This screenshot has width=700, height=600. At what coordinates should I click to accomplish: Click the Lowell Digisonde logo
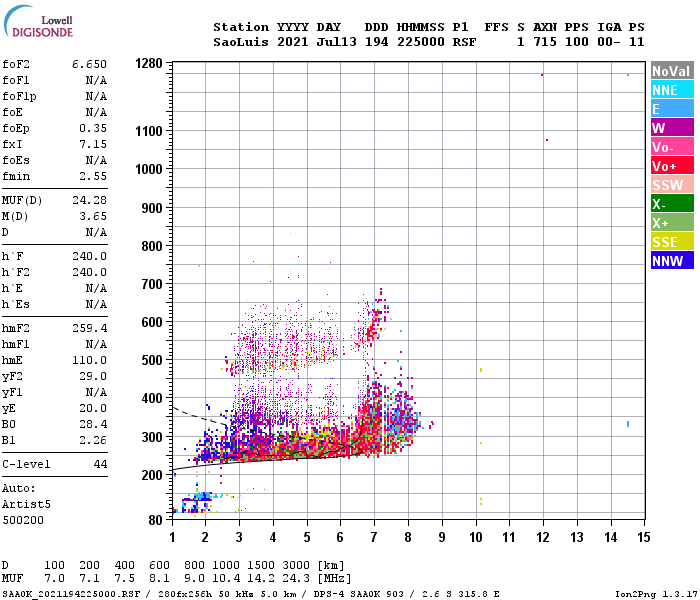point(38,21)
